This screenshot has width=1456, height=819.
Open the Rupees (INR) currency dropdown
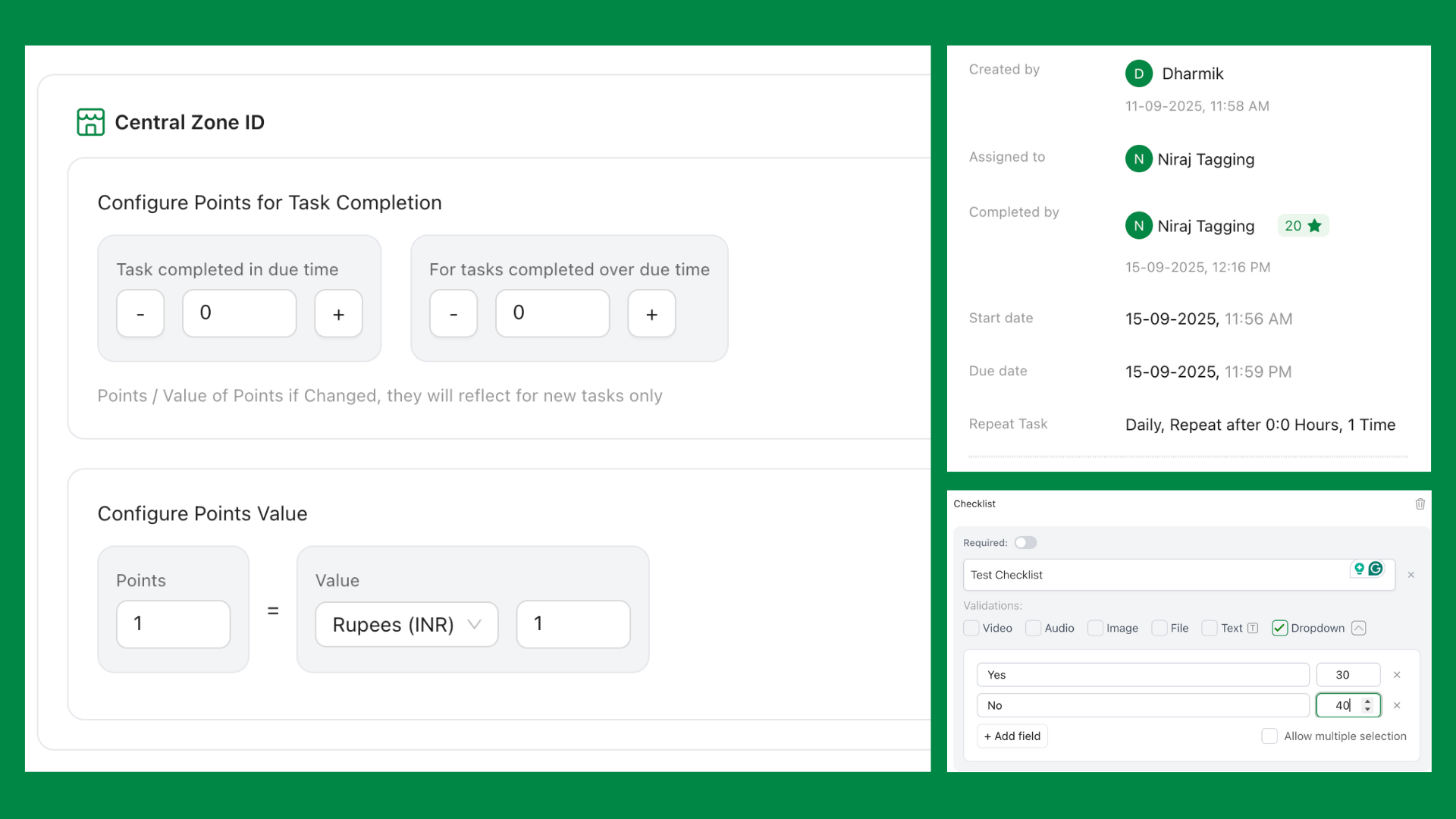point(406,624)
